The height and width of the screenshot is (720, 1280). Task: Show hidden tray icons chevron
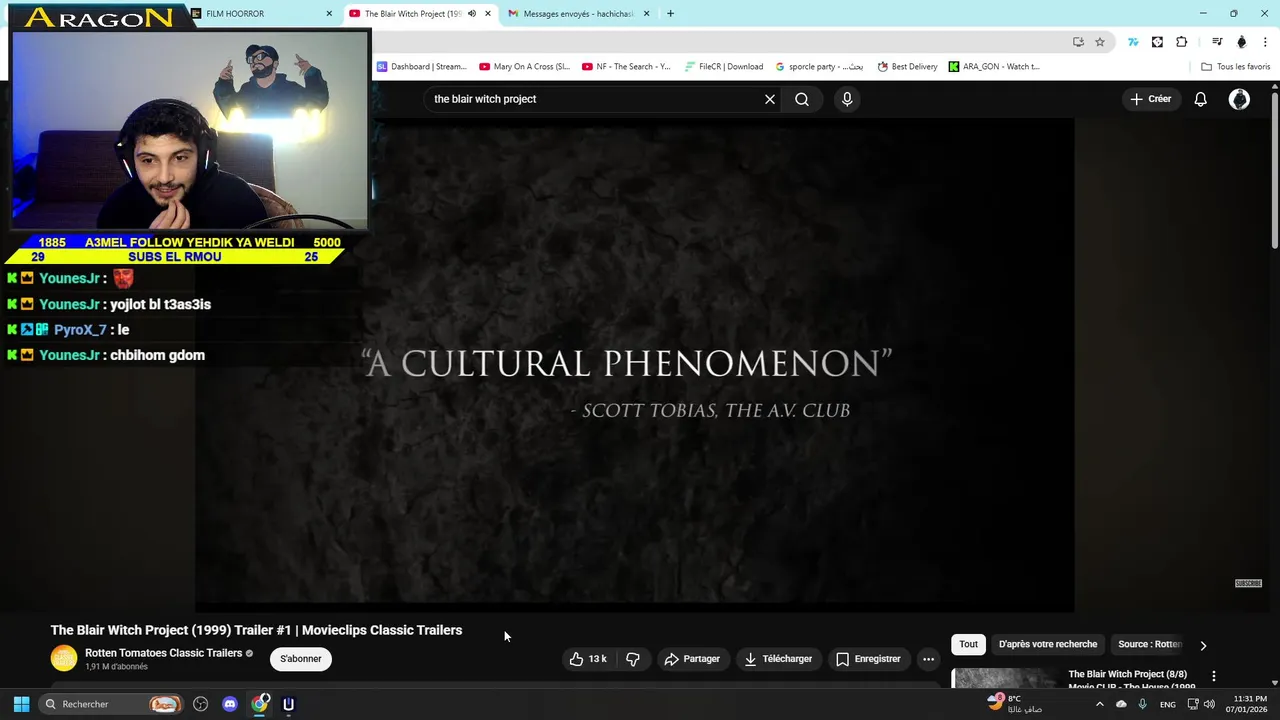1099,704
